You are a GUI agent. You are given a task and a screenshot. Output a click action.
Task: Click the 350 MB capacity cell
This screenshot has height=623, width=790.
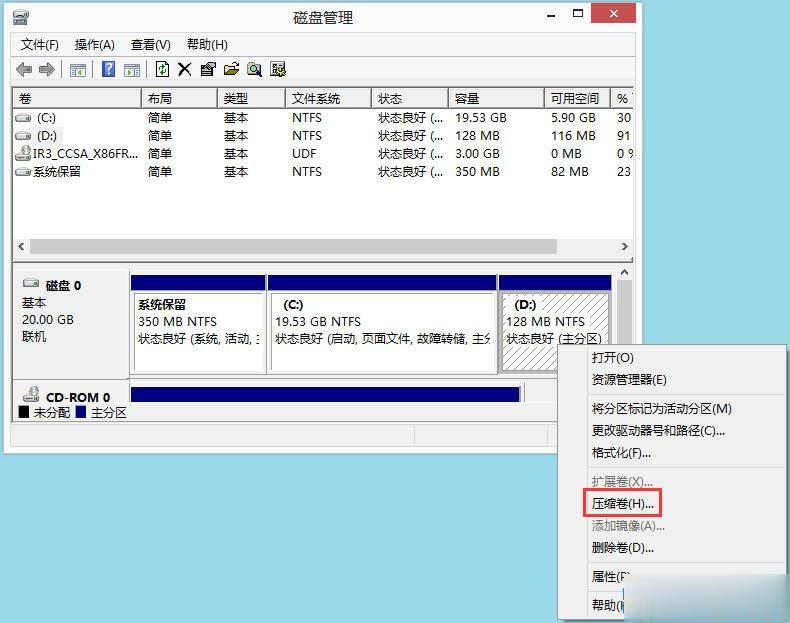(x=477, y=172)
